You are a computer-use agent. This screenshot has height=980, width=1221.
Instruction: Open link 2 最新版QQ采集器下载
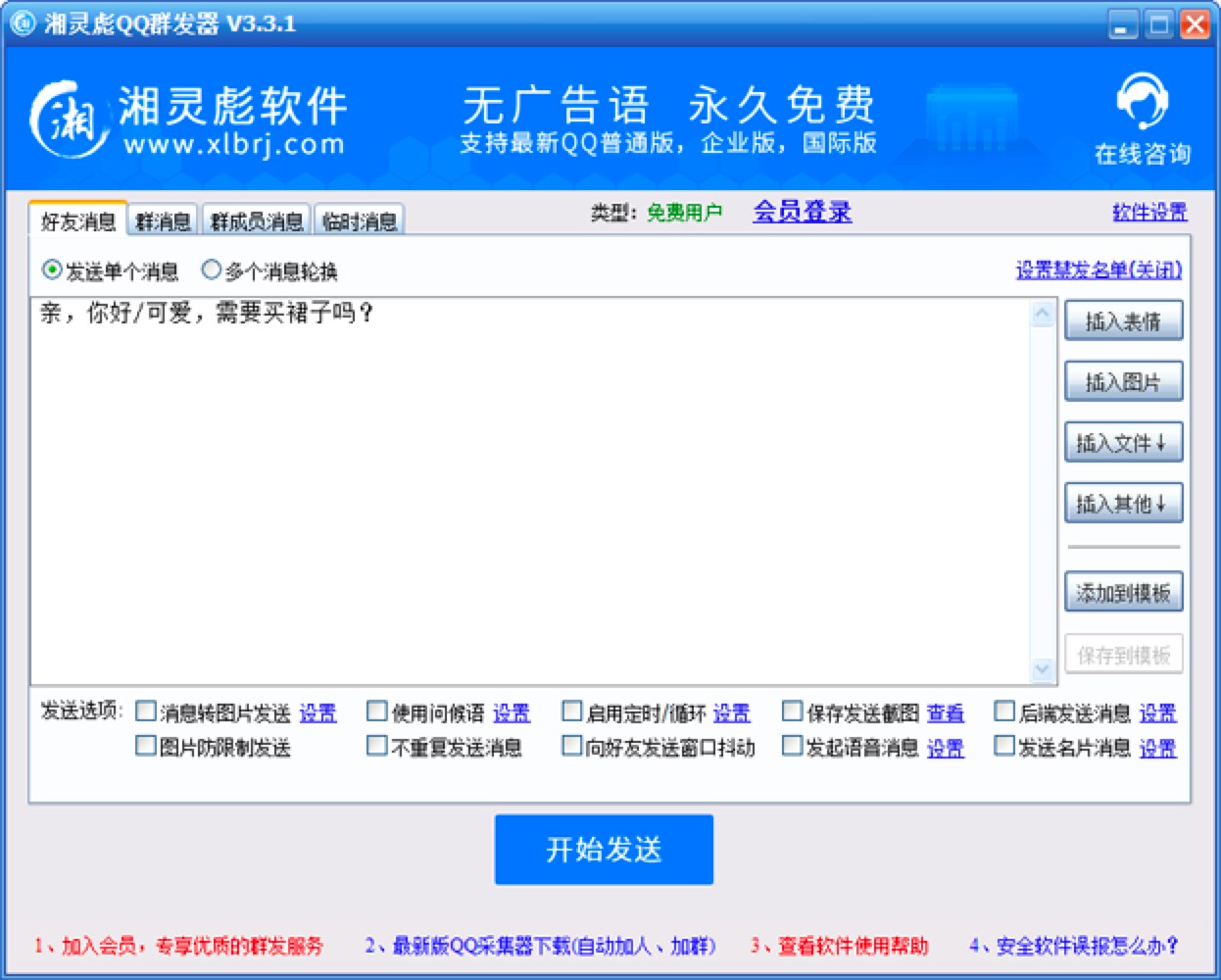point(541,947)
